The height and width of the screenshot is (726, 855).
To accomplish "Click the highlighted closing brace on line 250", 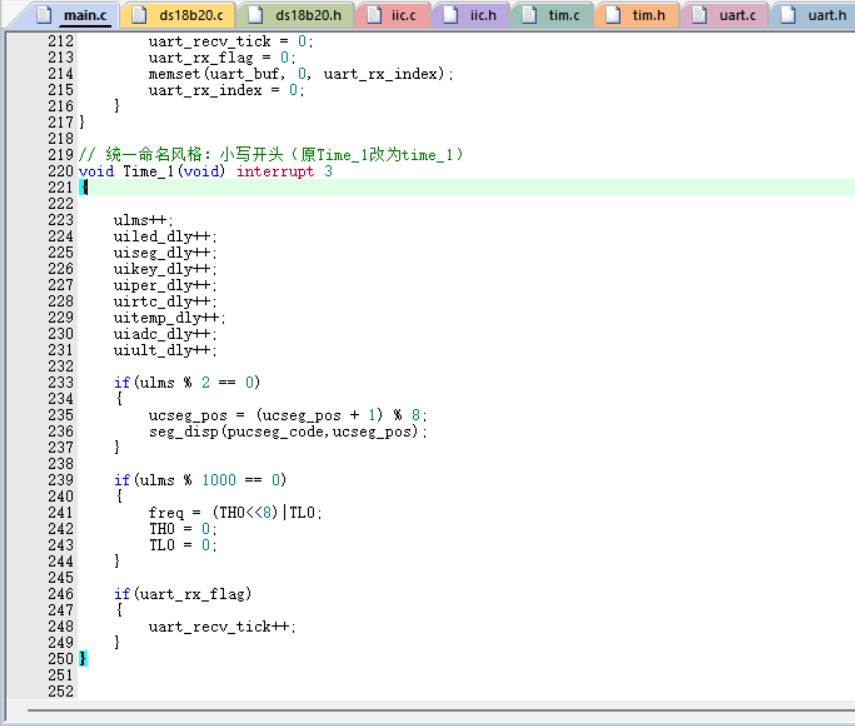I will (x=83, y=659).
